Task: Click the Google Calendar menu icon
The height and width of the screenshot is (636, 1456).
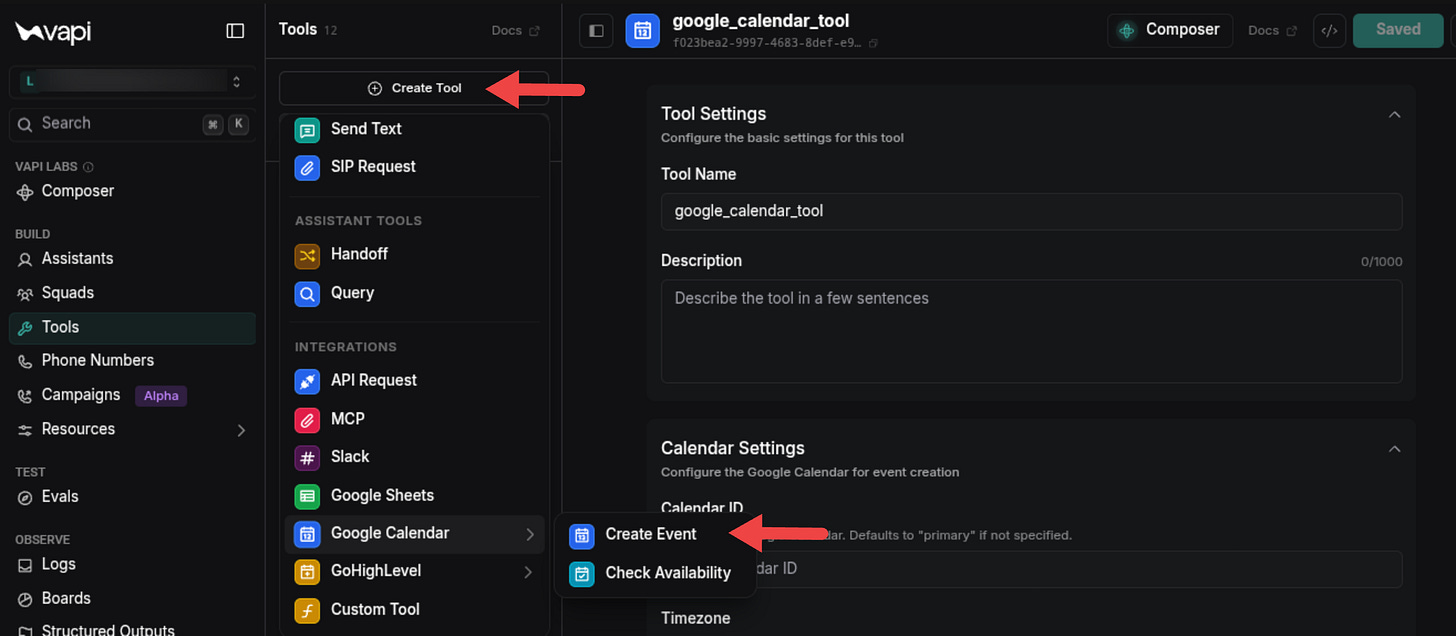Action: (x=307, y=534)
